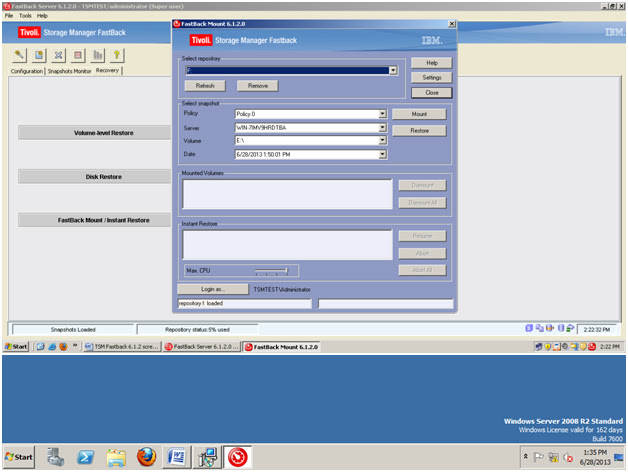Viewport: 628px width, 472px height.
Task: Switch to the Configuration tab
Action: [27, 71]
